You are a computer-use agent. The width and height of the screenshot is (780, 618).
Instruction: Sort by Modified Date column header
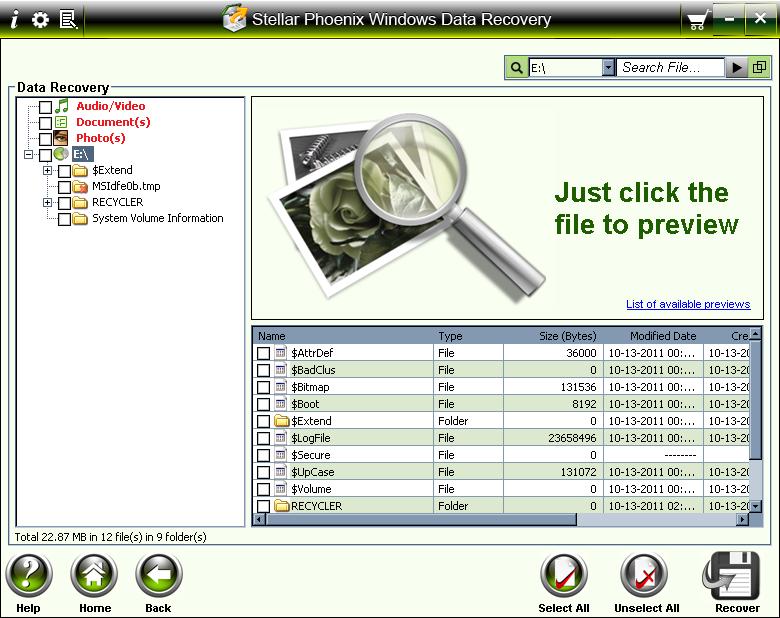(x=662, y=336)
